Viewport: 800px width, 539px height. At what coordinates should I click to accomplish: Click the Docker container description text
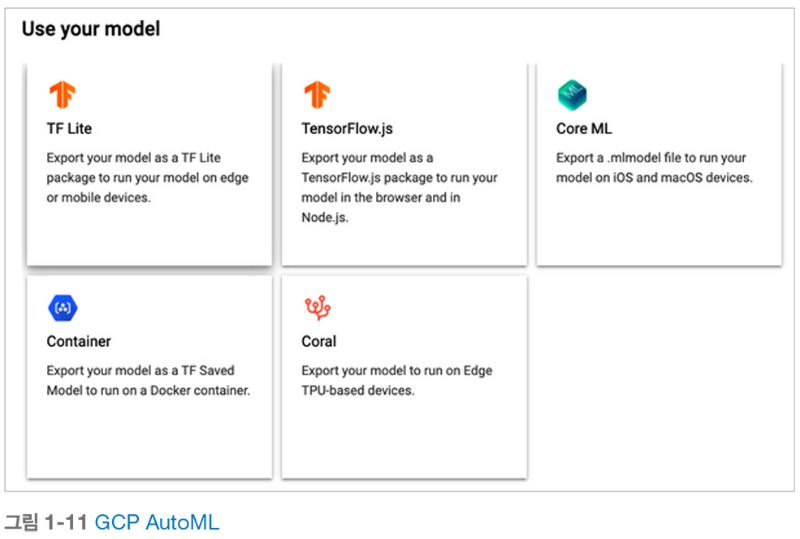click(x=148, y=380)
